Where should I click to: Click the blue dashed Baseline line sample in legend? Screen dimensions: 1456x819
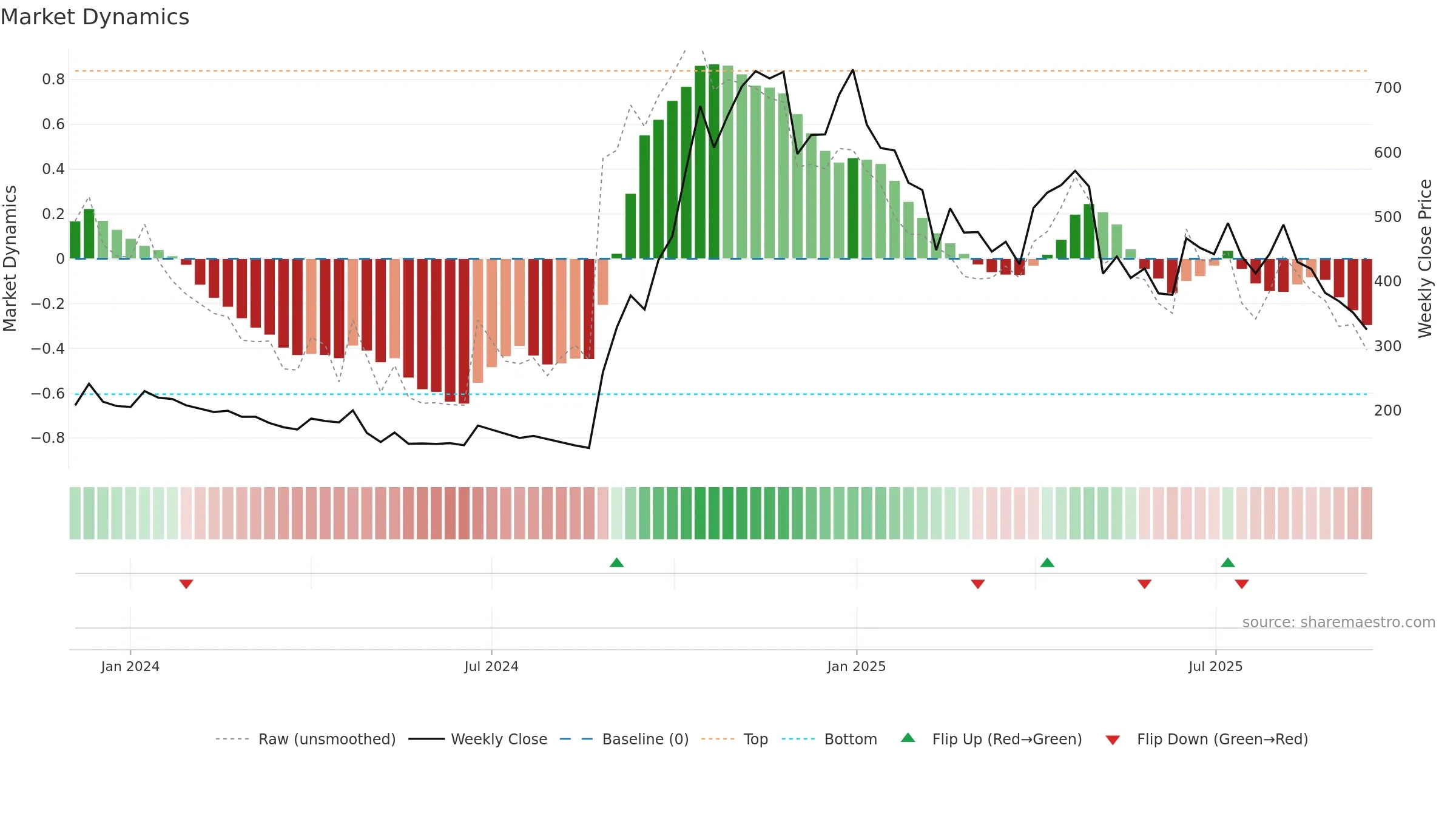point(576,739)
